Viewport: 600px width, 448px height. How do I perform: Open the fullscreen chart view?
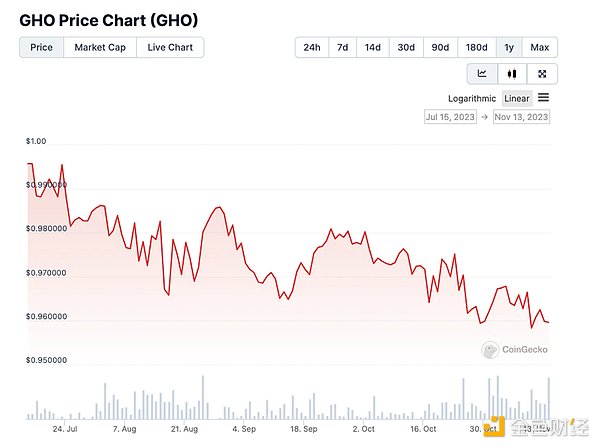pos(542,73)
